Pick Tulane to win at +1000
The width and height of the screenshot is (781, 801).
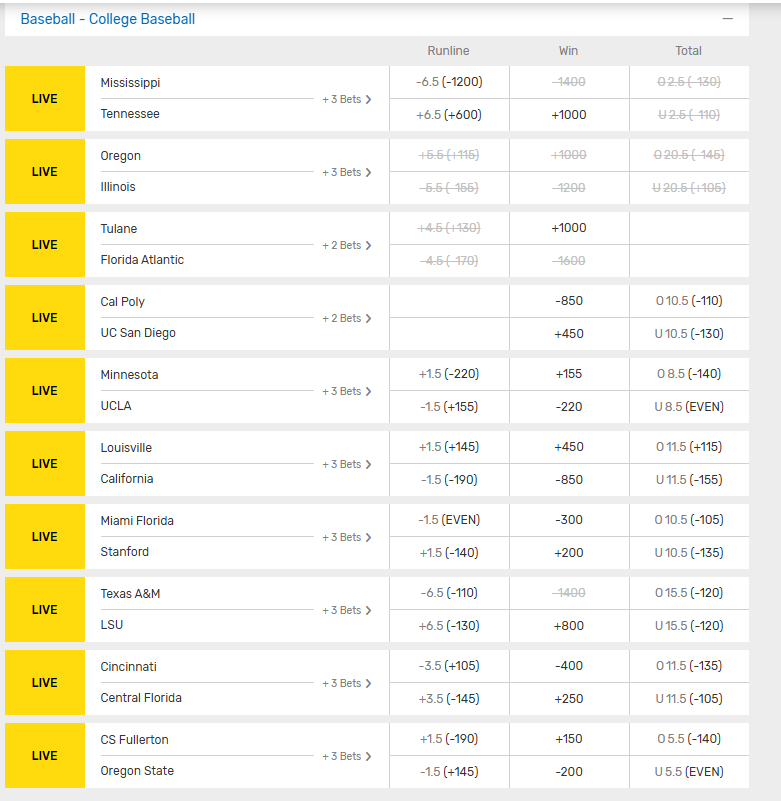(x=569, y=228)
